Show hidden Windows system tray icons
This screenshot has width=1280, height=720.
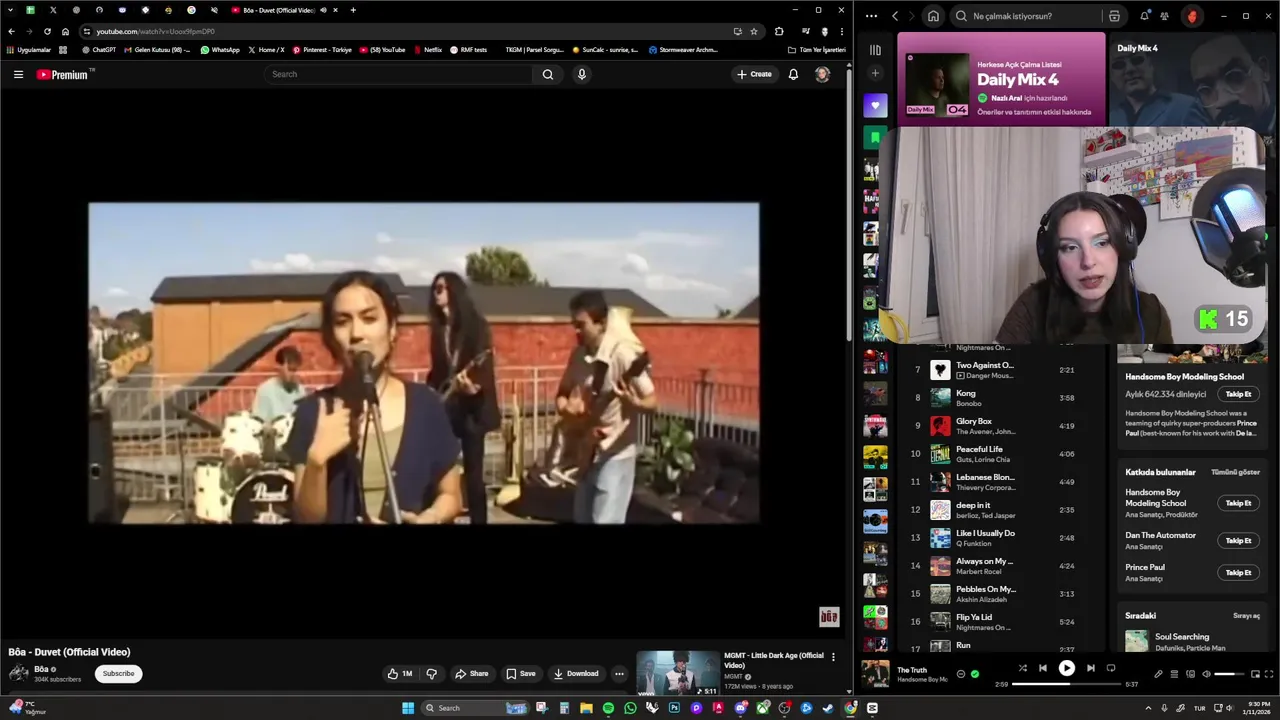tap(1147, 708)
